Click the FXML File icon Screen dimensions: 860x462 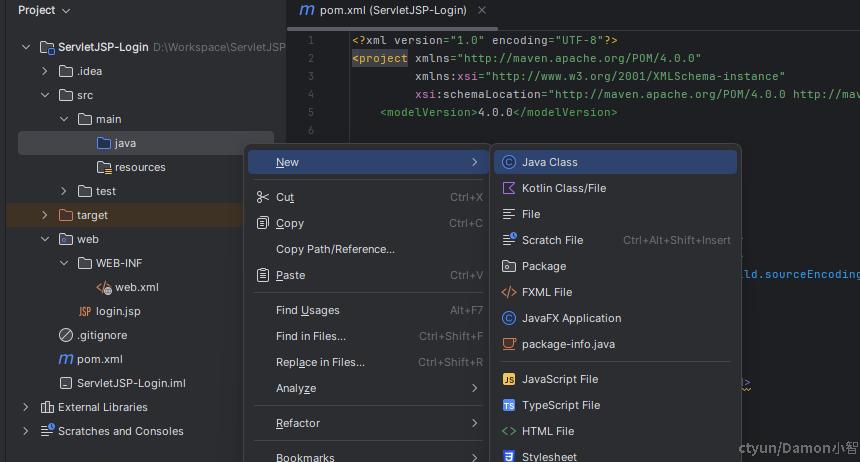508,292
